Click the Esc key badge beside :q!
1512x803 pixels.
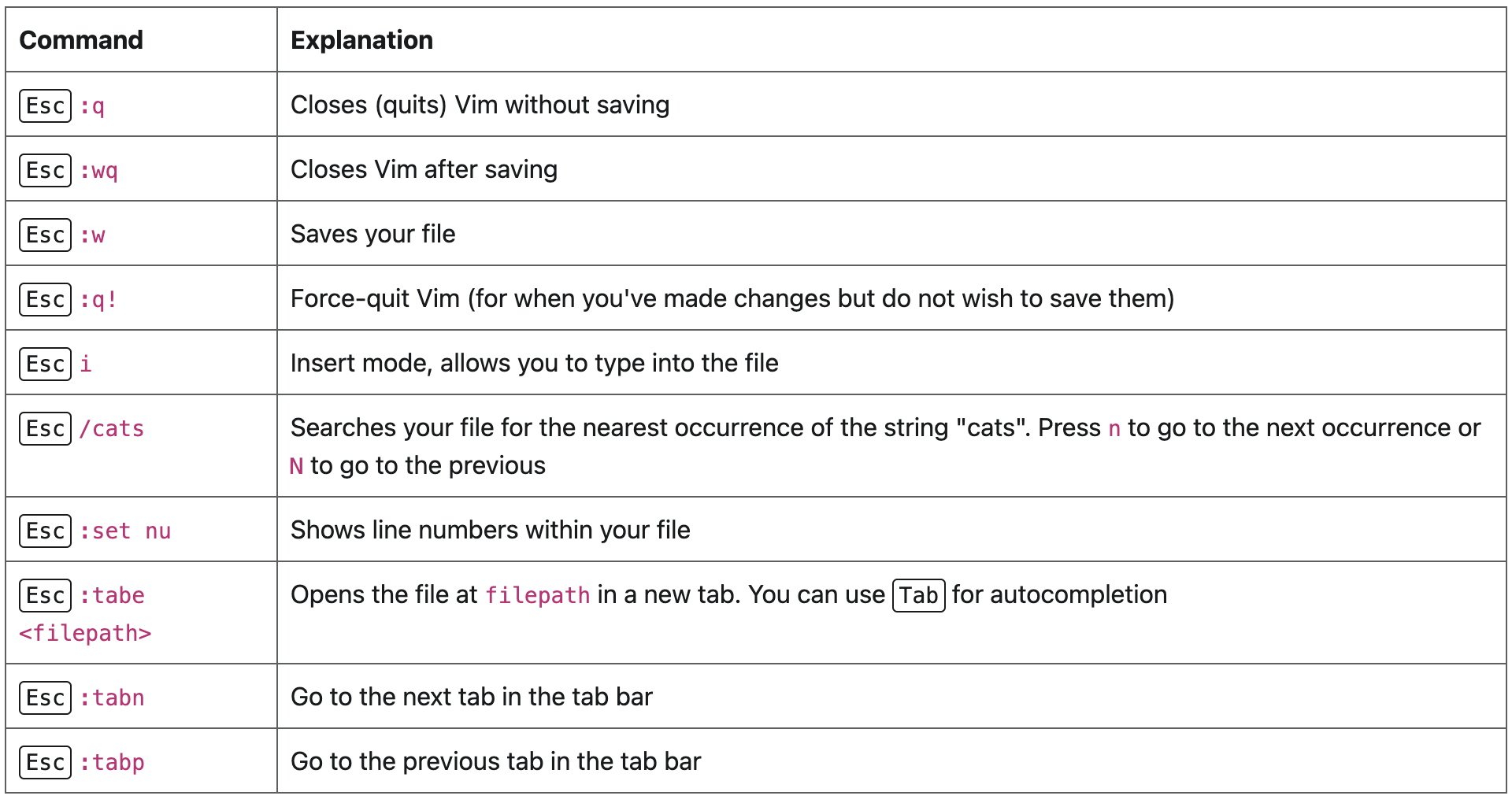pyautogui.click(x=45, y=299)
